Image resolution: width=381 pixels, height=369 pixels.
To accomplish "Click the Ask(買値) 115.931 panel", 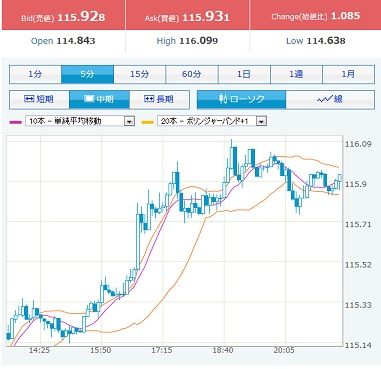I will [187, 15].
